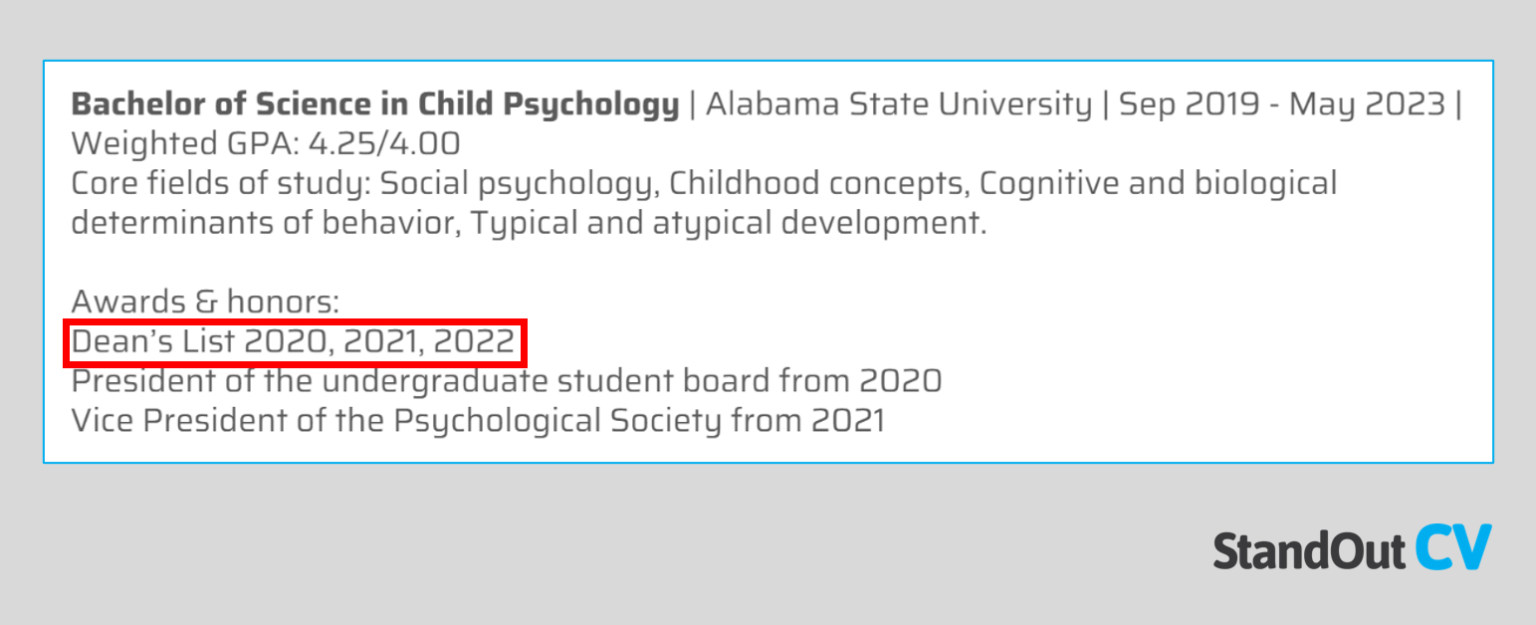Click the Alabama State University text
Viewport: 1536px width, 625px height.
899,105
